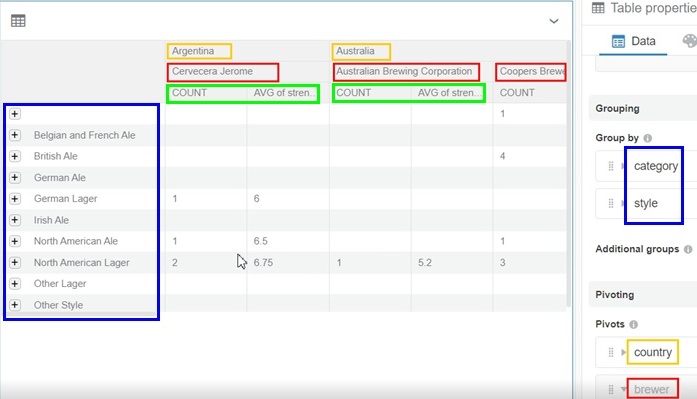Click COUNT header under Australian Brewing Corporation
This screenshot has height=399, width=697.
(353, 93)
